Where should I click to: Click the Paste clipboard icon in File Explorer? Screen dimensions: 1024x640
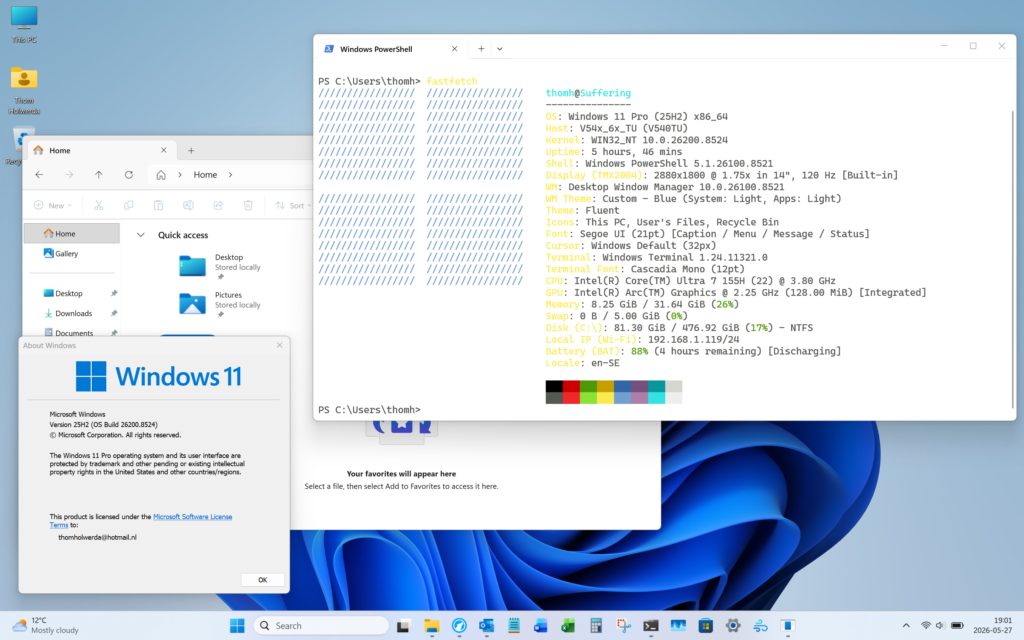pyautogui.click(x=158, y=205)
